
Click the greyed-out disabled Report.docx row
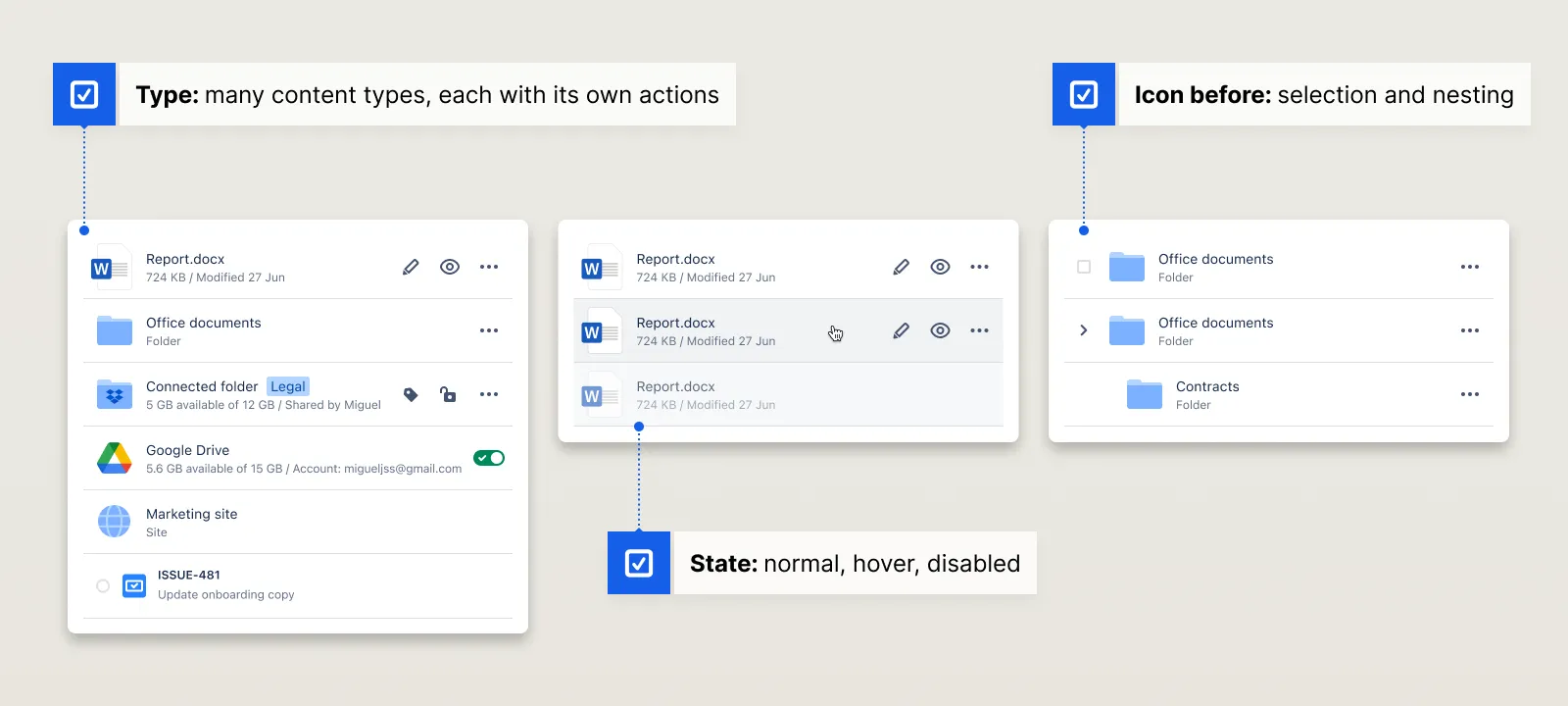click(788, 394)
